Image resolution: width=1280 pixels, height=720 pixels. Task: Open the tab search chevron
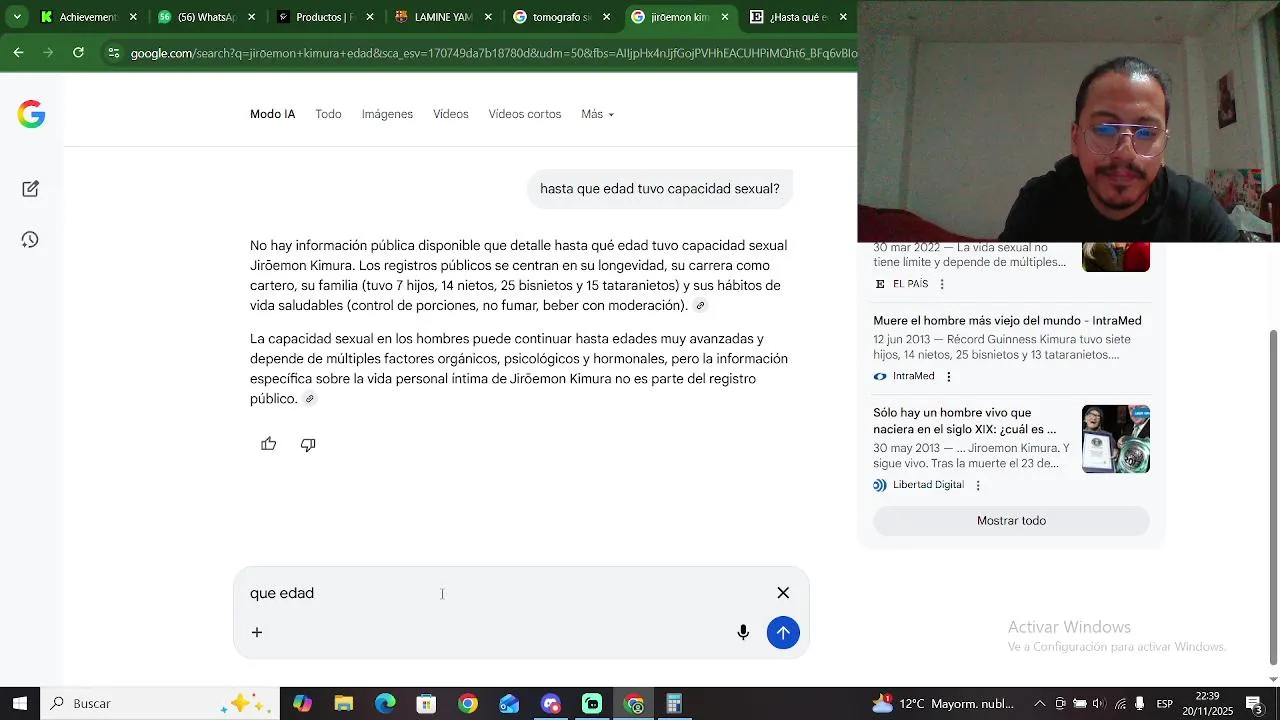click(17, 16)
